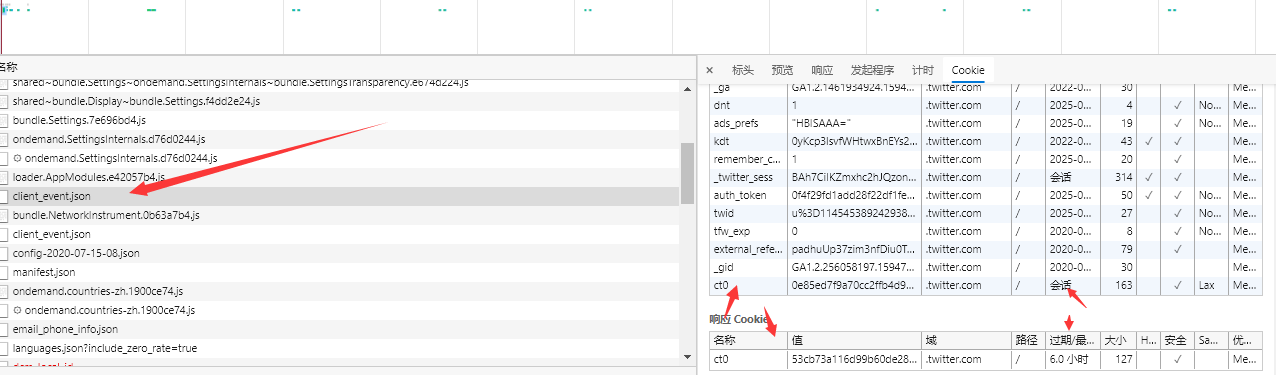This screenshot has height=375, width=1276.
Task: Select the tfw_exp cookie row
Action: 985,230
